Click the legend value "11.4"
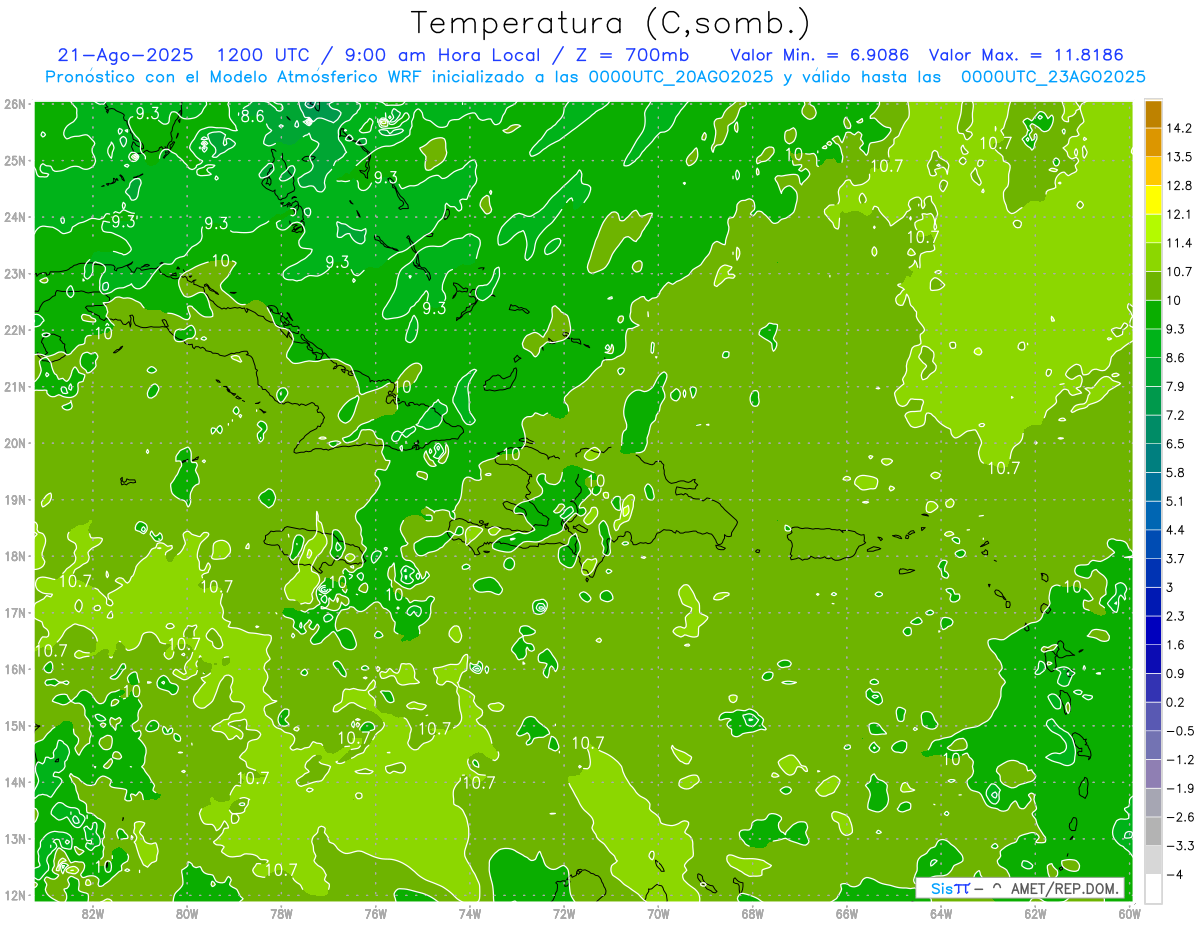The height and width of the screenshot is (927, 1200). pyautogui.click(x=1179, y=243)
